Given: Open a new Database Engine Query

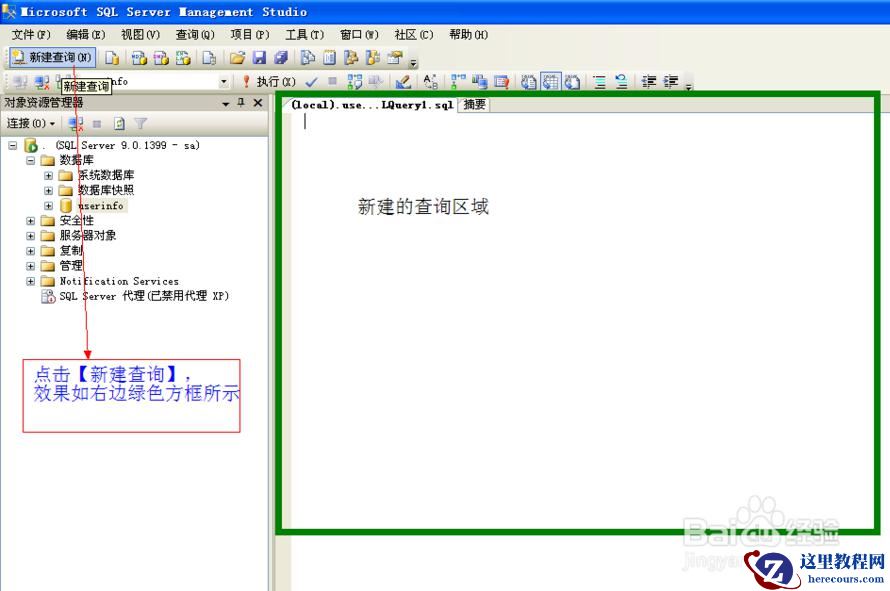Looking at the screenshot, I should click(112, 57).
